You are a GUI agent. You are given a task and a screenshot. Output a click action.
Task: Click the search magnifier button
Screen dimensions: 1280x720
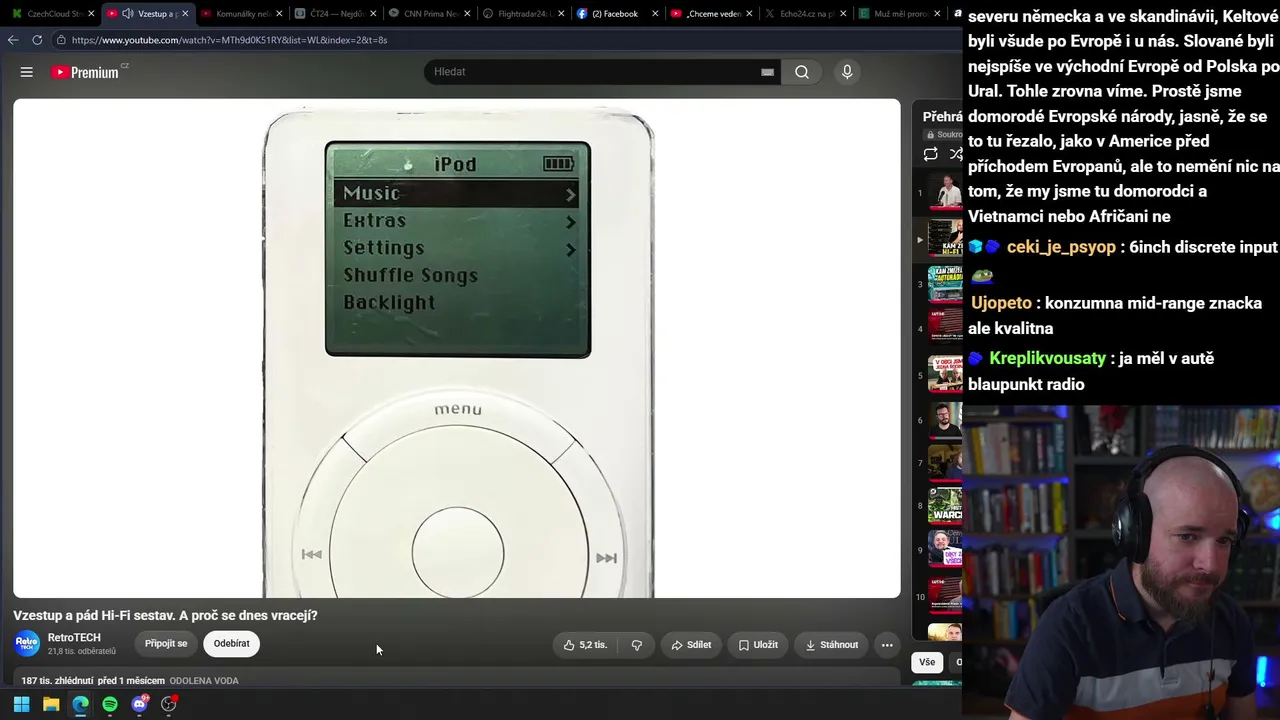coord(802,72)
